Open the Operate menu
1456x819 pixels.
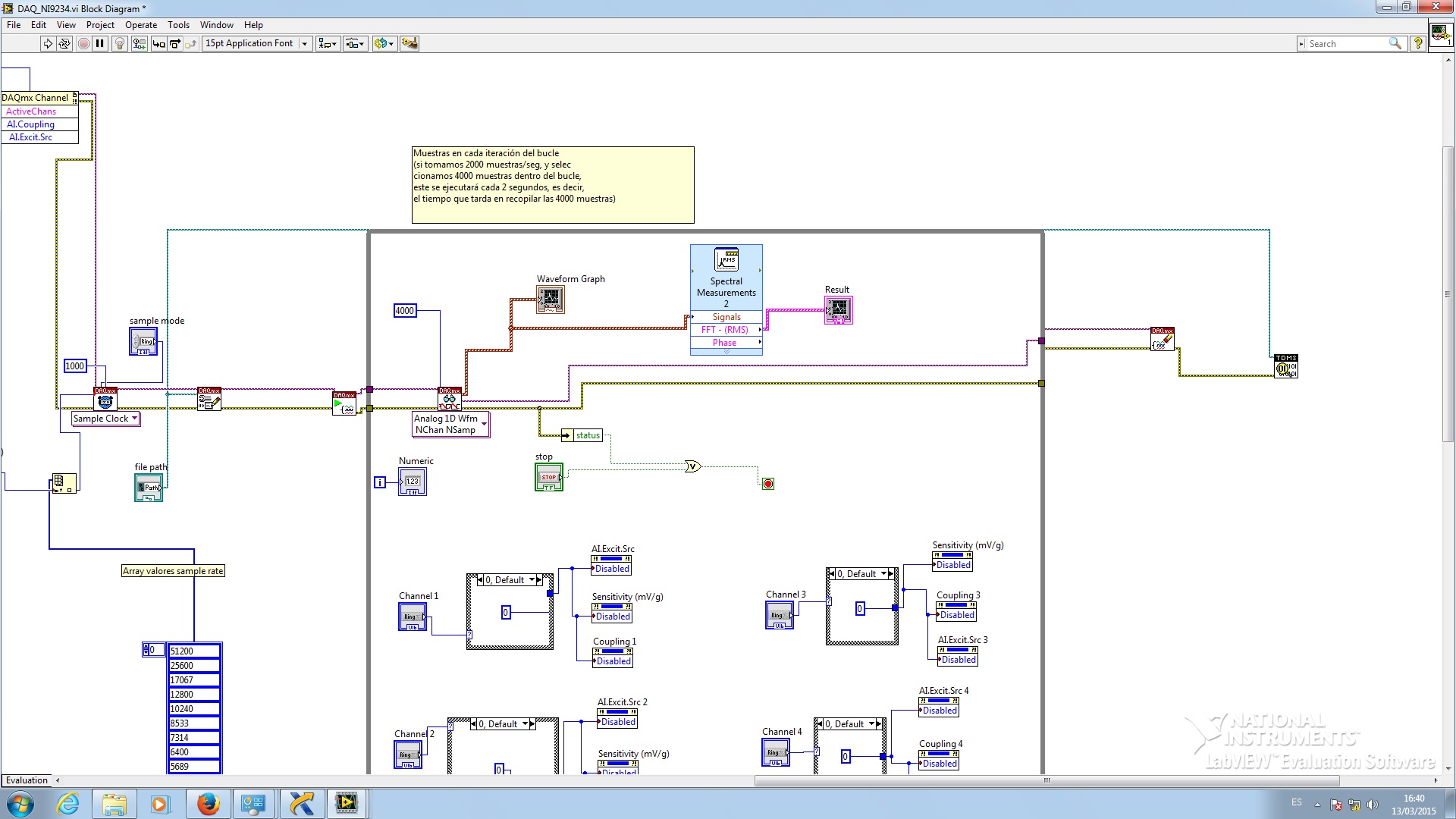click(x=141, y=25)
